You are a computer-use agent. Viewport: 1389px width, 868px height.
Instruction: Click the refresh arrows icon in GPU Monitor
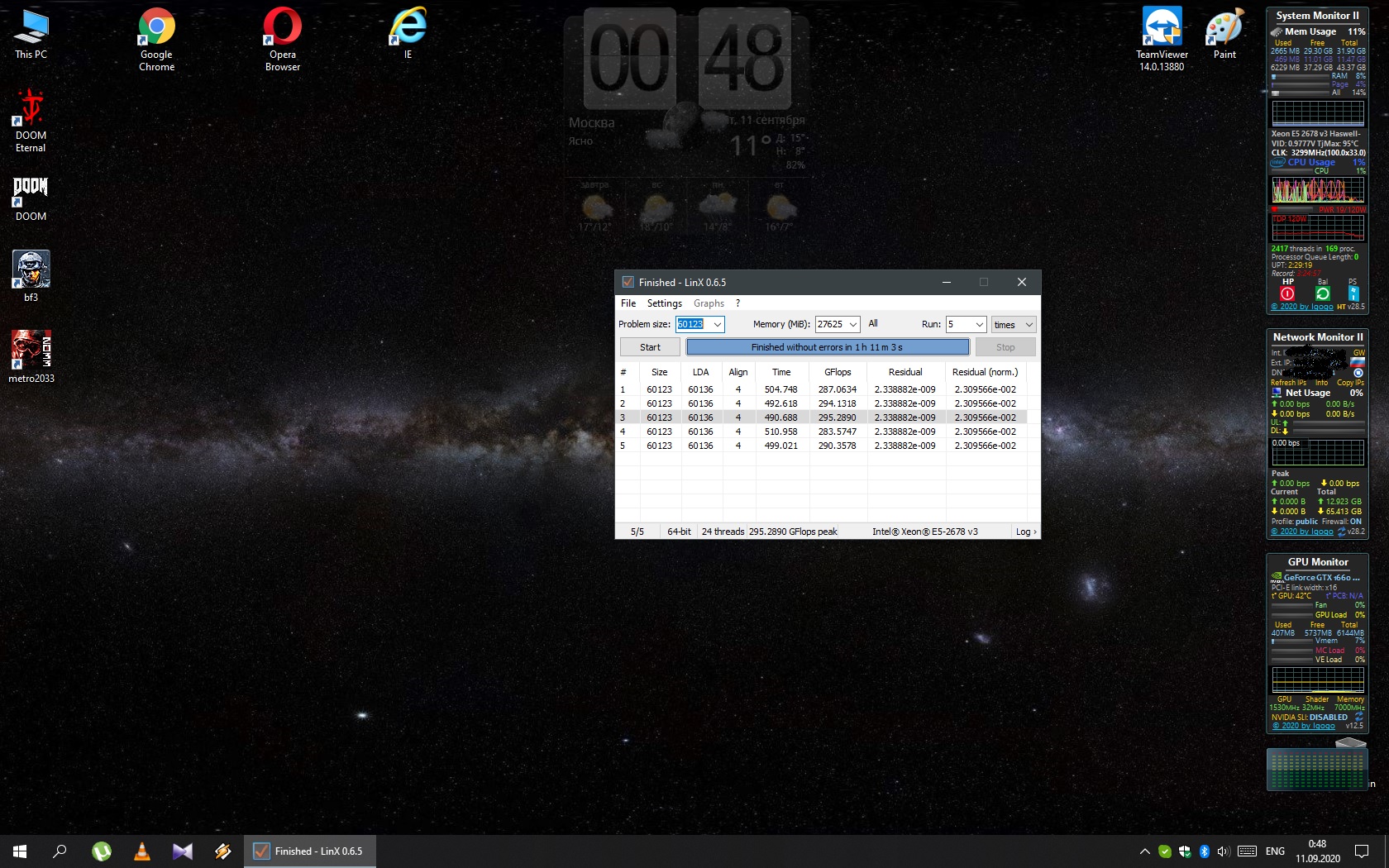pos(1358,717)
